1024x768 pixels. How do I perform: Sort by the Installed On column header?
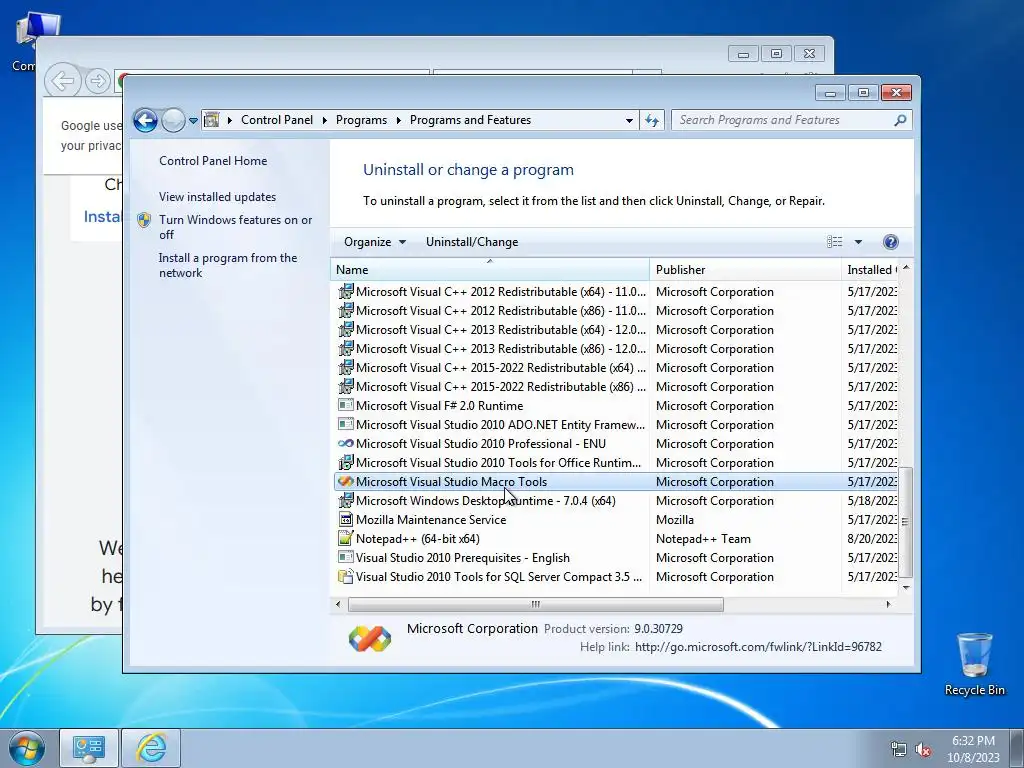[x=871, y=270]
